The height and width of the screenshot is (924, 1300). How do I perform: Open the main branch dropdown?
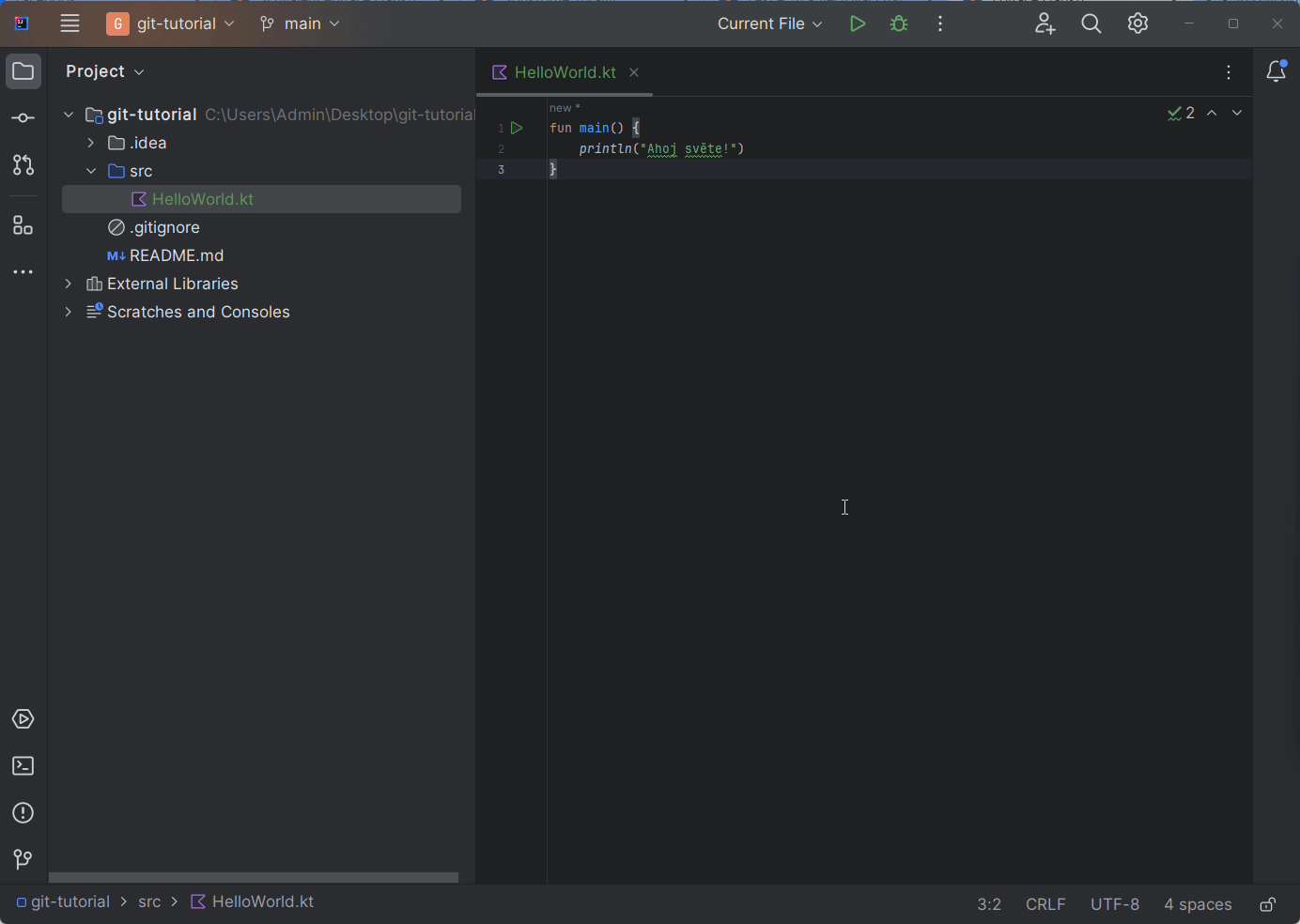(301, 24)
